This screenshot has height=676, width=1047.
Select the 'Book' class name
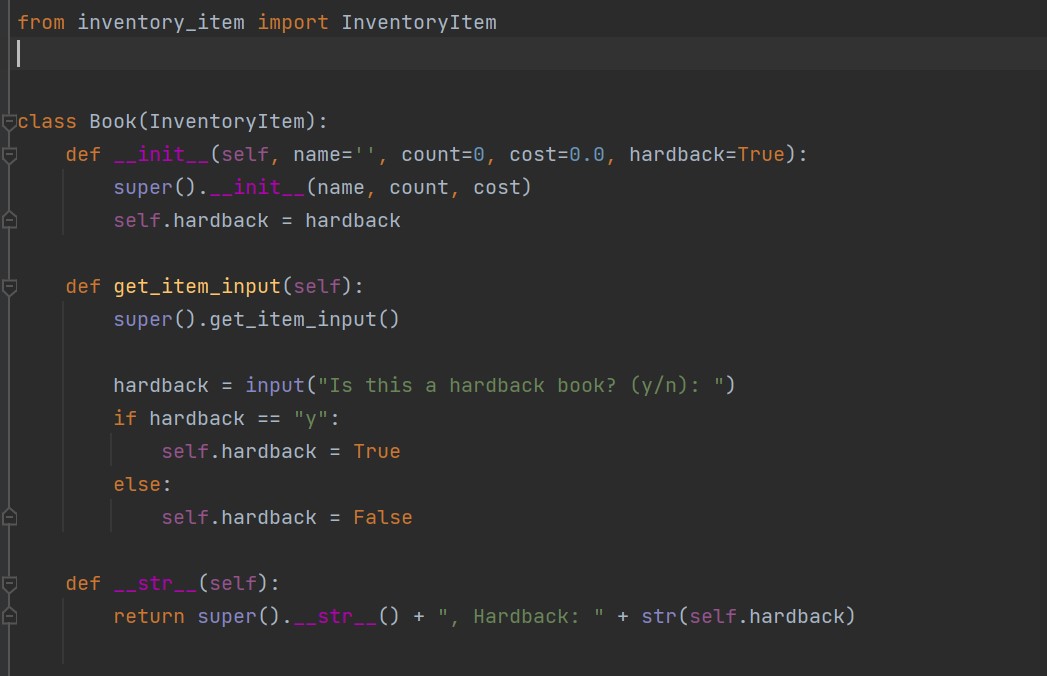[113, 122]
